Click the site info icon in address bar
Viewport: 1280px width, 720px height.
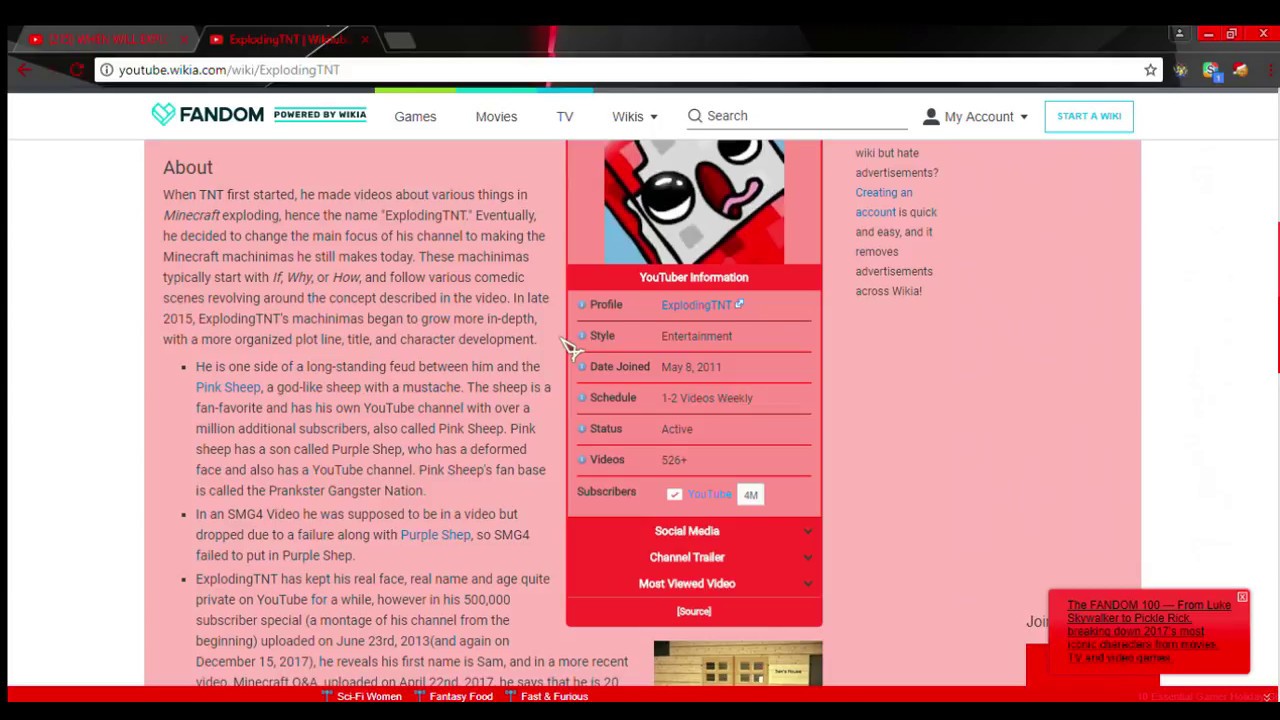pyautogui.click(x=106, y=70)
